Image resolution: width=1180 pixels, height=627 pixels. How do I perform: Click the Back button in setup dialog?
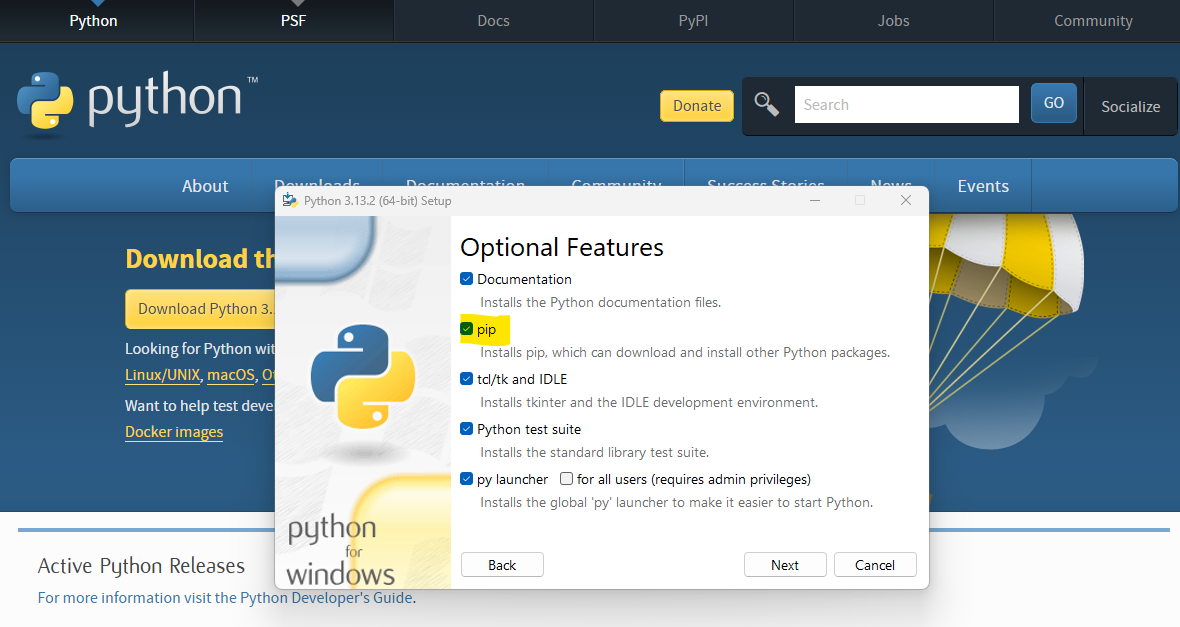pos(502,565)
